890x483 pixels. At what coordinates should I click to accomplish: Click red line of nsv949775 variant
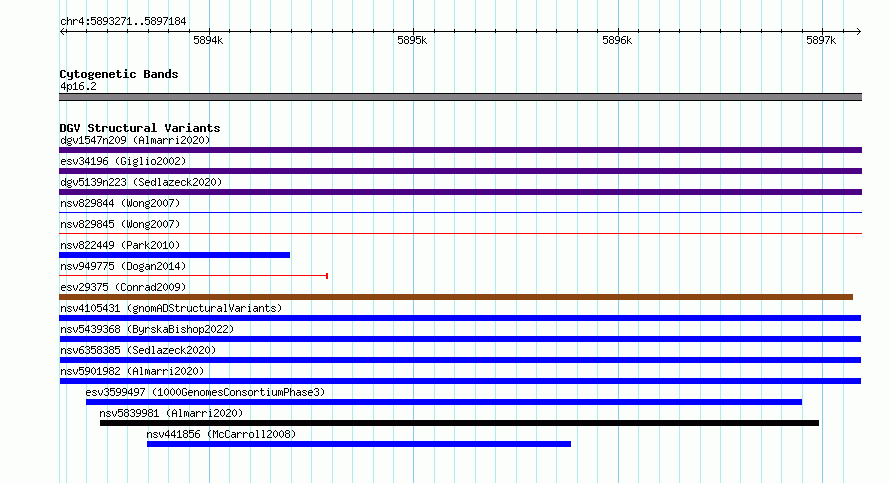point(194,276)
